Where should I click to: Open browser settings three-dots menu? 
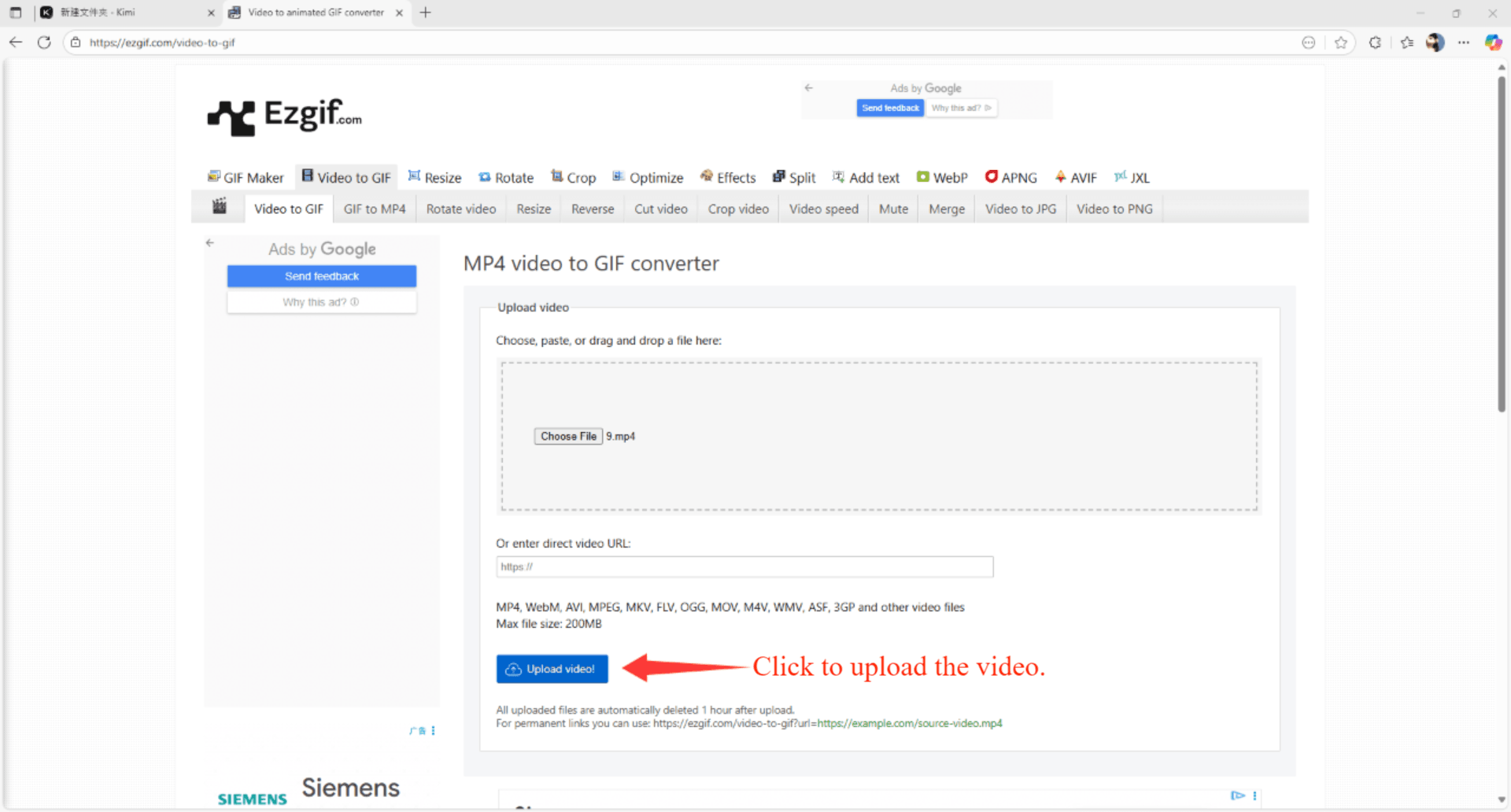[x=1464, y=42]
